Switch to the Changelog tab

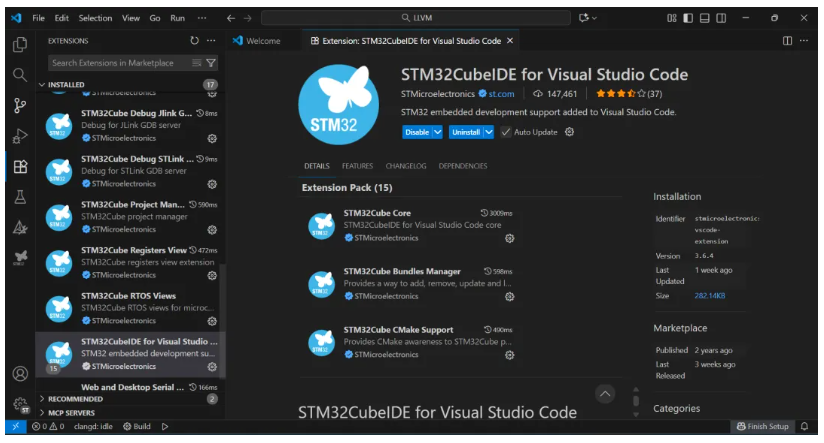(406, 166)
